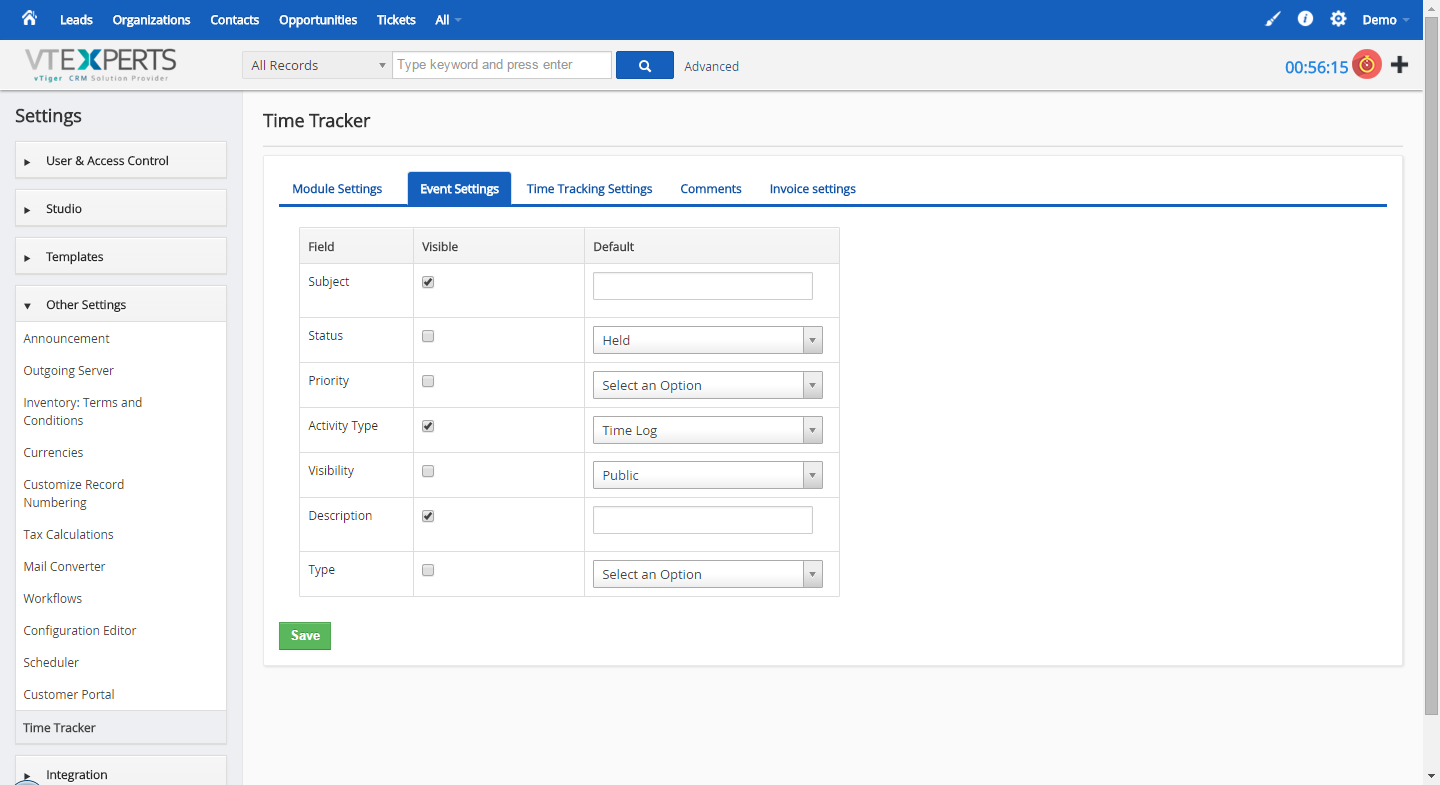The height and width of the screenshot is (785, 1440).
Task: Open Customer Portal settings
Action: 69,694
